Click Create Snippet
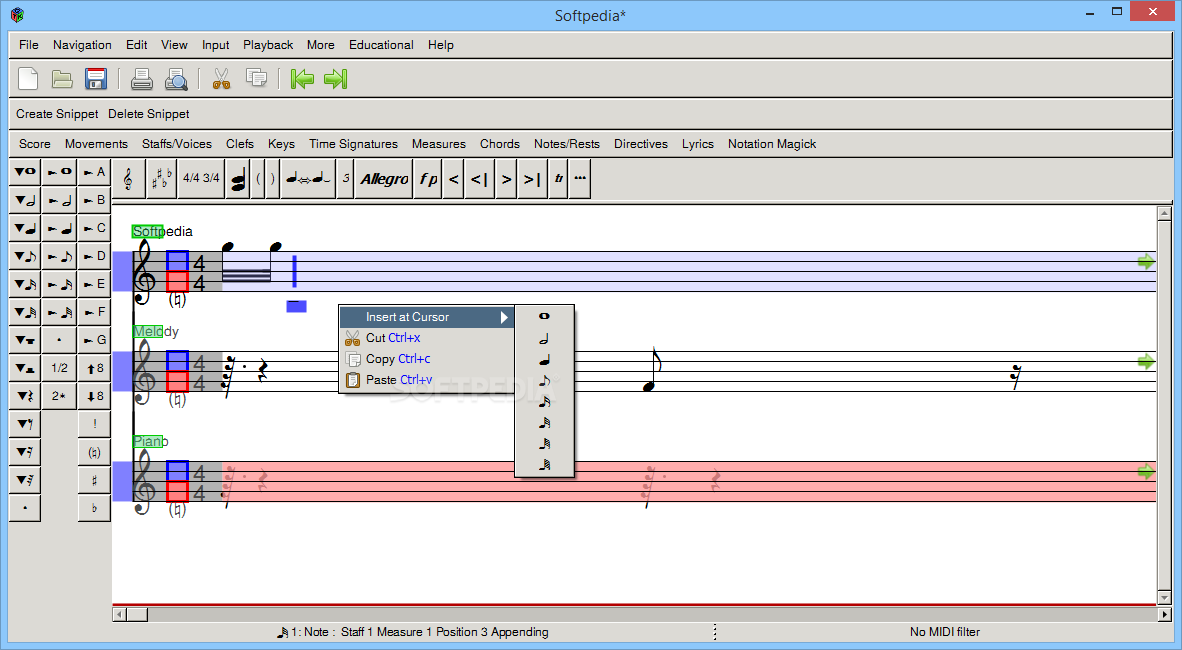The width and height of the screenshot is (1182, 650). [57, 114]
